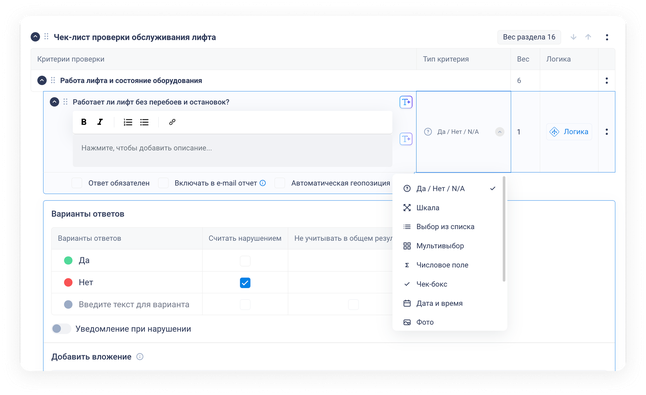Open the three-dot menu of the question row
Screen dimensions: 646x395
click(606, 132)
